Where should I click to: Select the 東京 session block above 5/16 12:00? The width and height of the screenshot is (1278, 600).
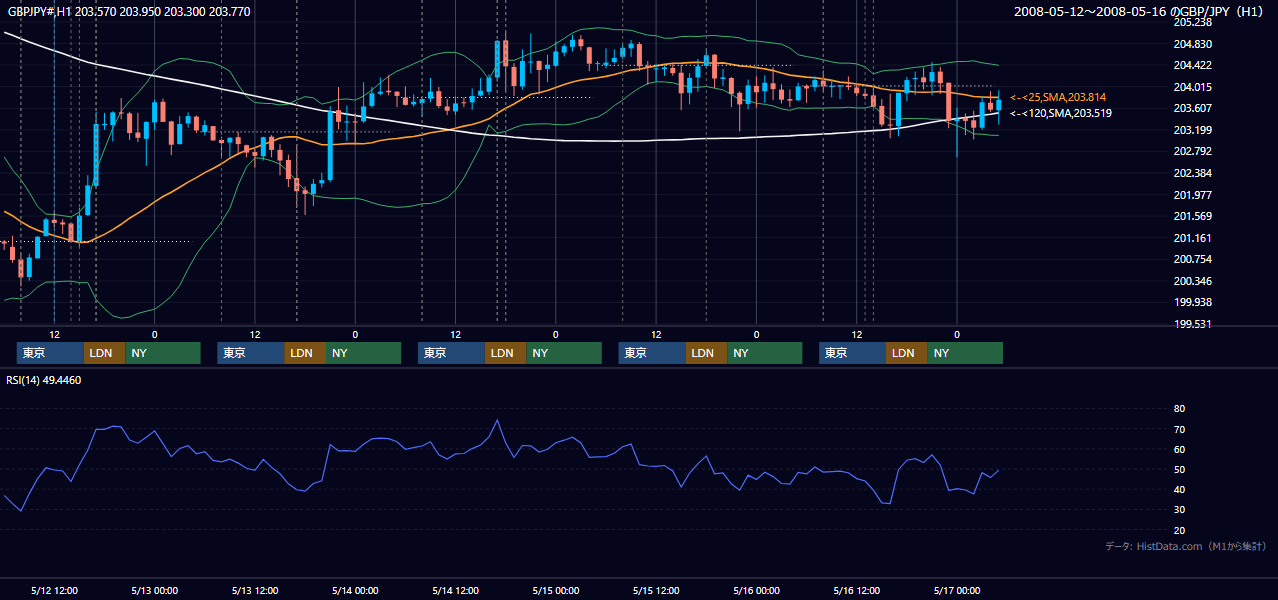tap(852, 353)
